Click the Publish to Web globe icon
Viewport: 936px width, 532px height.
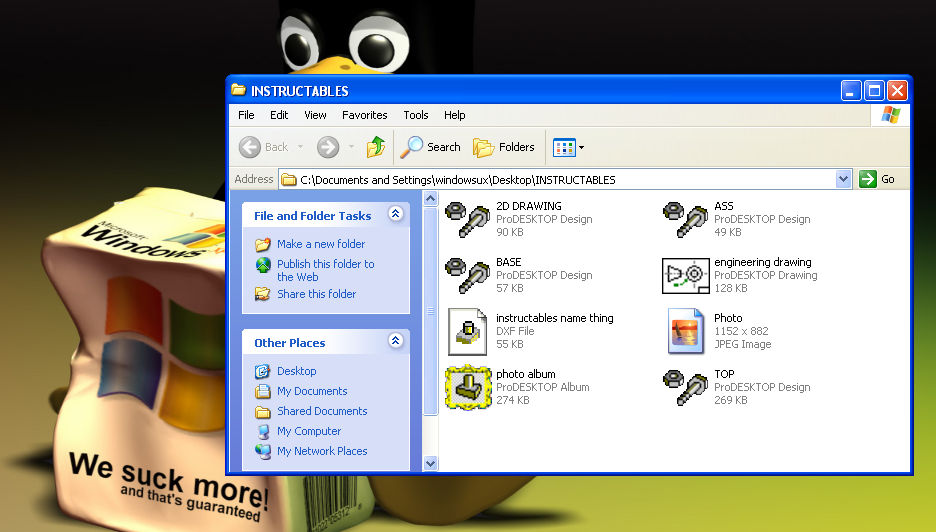[263, 265]
